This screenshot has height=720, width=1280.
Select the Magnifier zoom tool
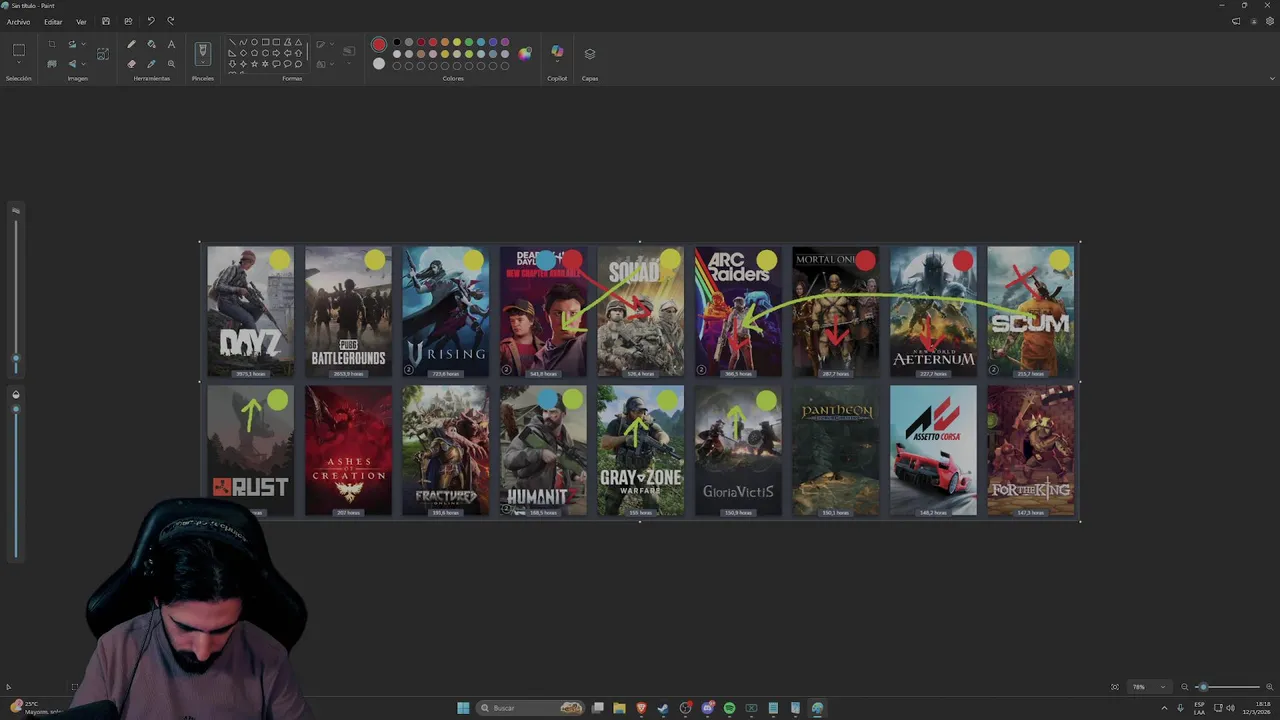tap(171, 64)
